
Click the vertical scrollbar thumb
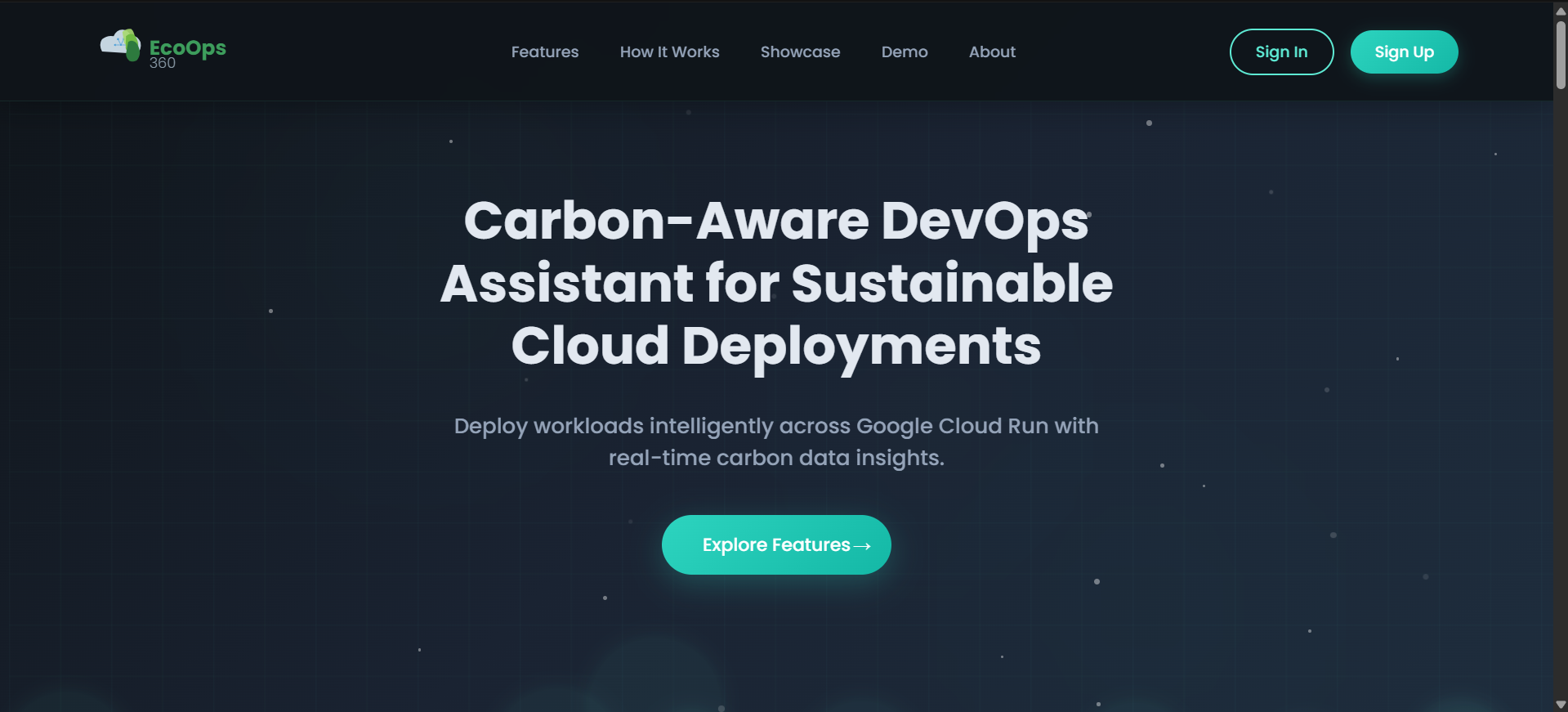(x=1561, y=54)
